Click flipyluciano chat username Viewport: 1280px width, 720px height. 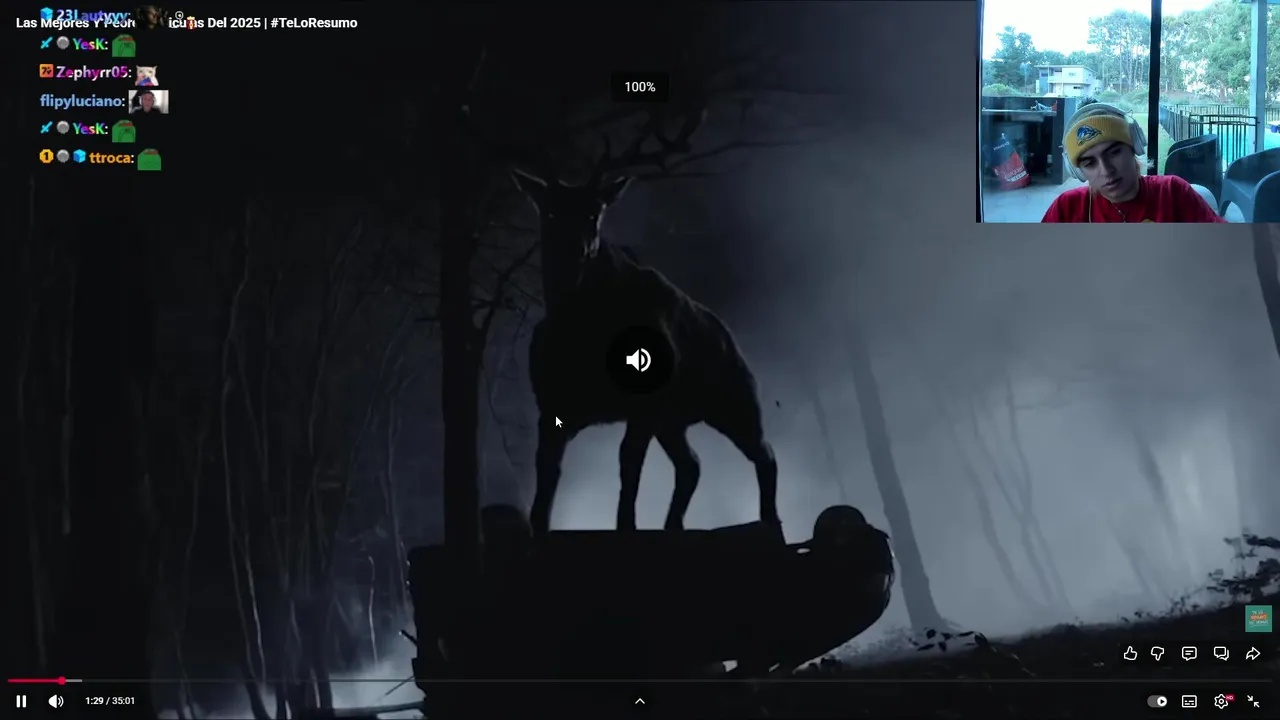click(x=82, y=101)
